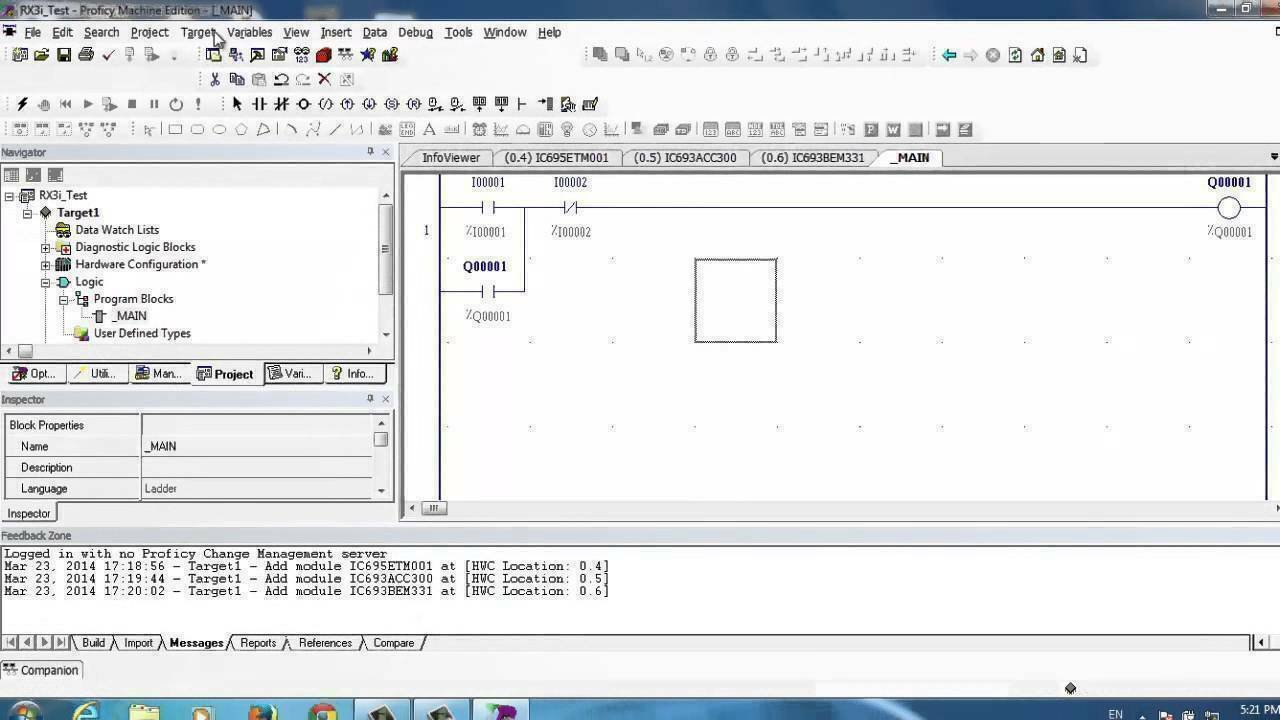
Task: Select the _MAIN program block
Action: pos(130,315)
